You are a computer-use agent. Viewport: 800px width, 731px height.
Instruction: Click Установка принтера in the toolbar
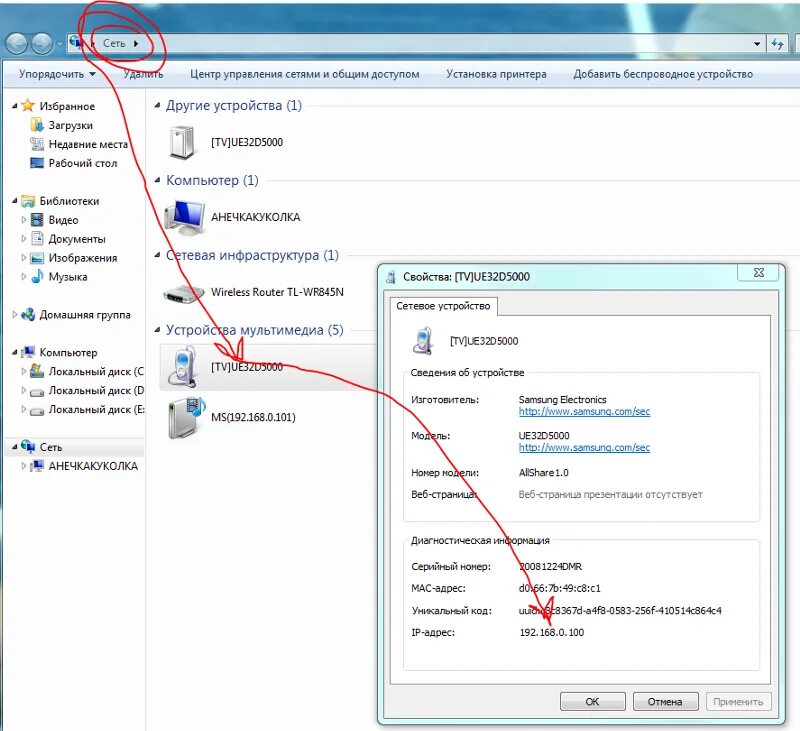[496, 74]
